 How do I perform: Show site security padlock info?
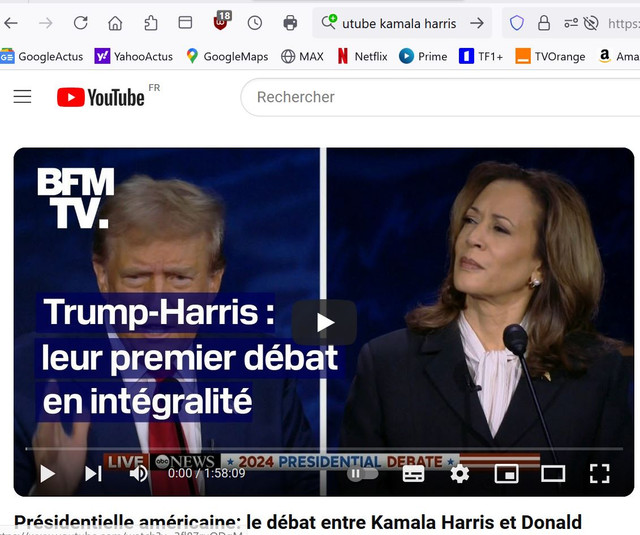[x=544, y=23]
